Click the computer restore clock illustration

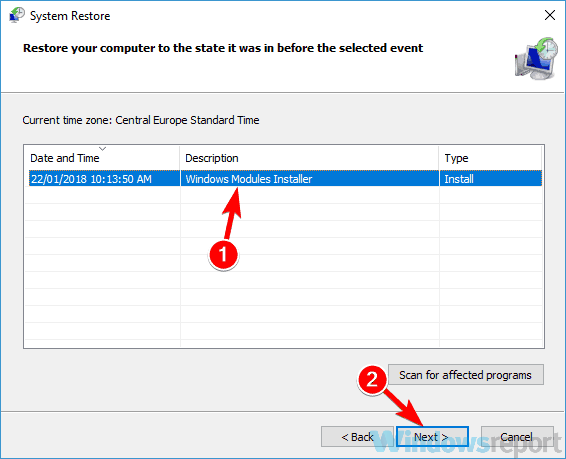coord(536,58)
